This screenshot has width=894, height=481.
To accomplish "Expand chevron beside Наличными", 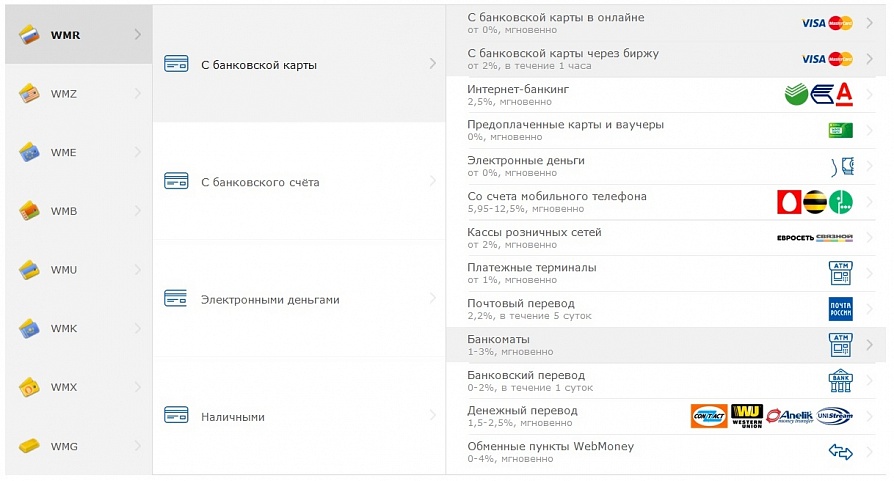I will point(433,415).
